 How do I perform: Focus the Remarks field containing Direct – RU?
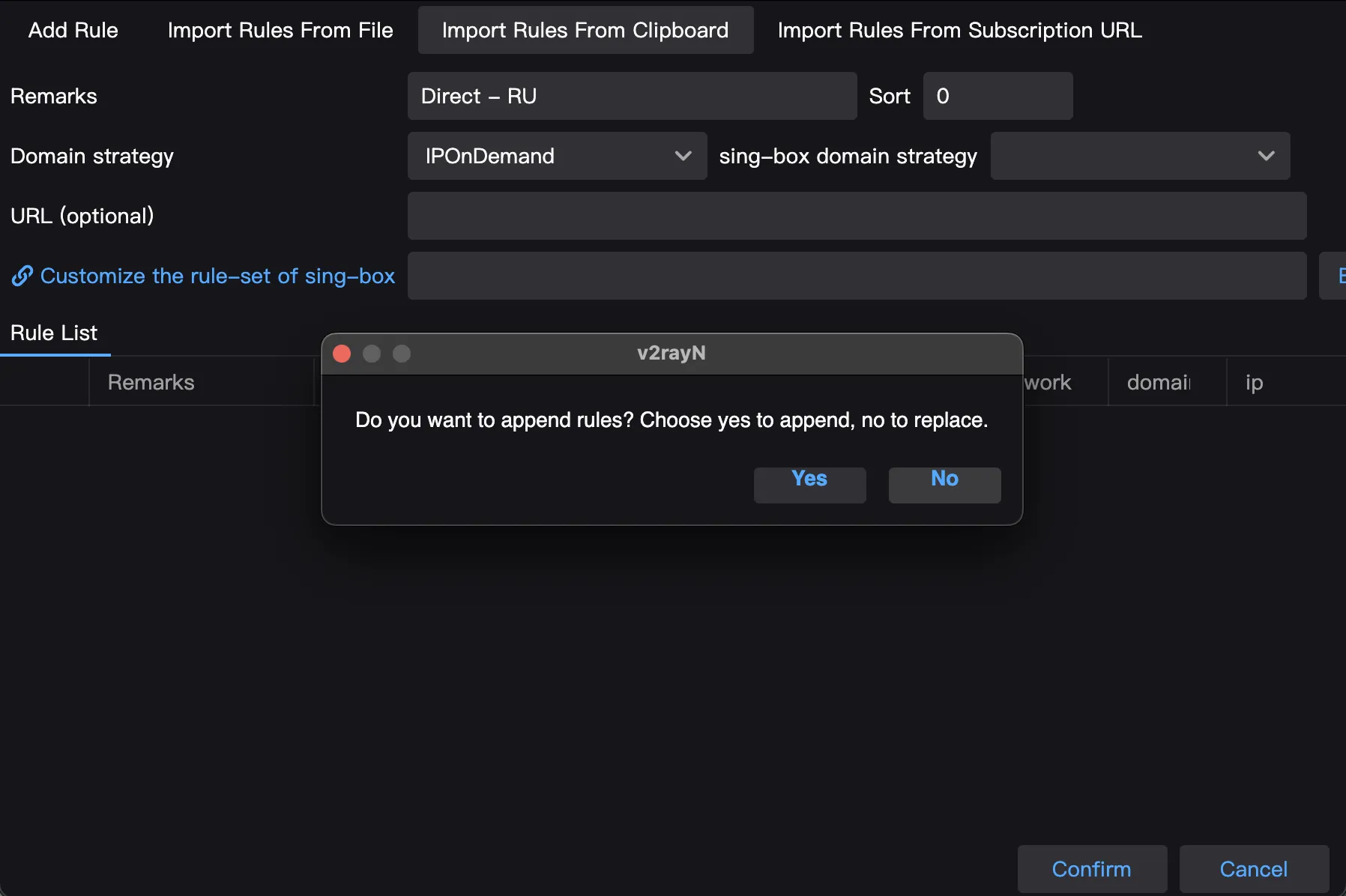pyautogui.click(x=631, y=96)
